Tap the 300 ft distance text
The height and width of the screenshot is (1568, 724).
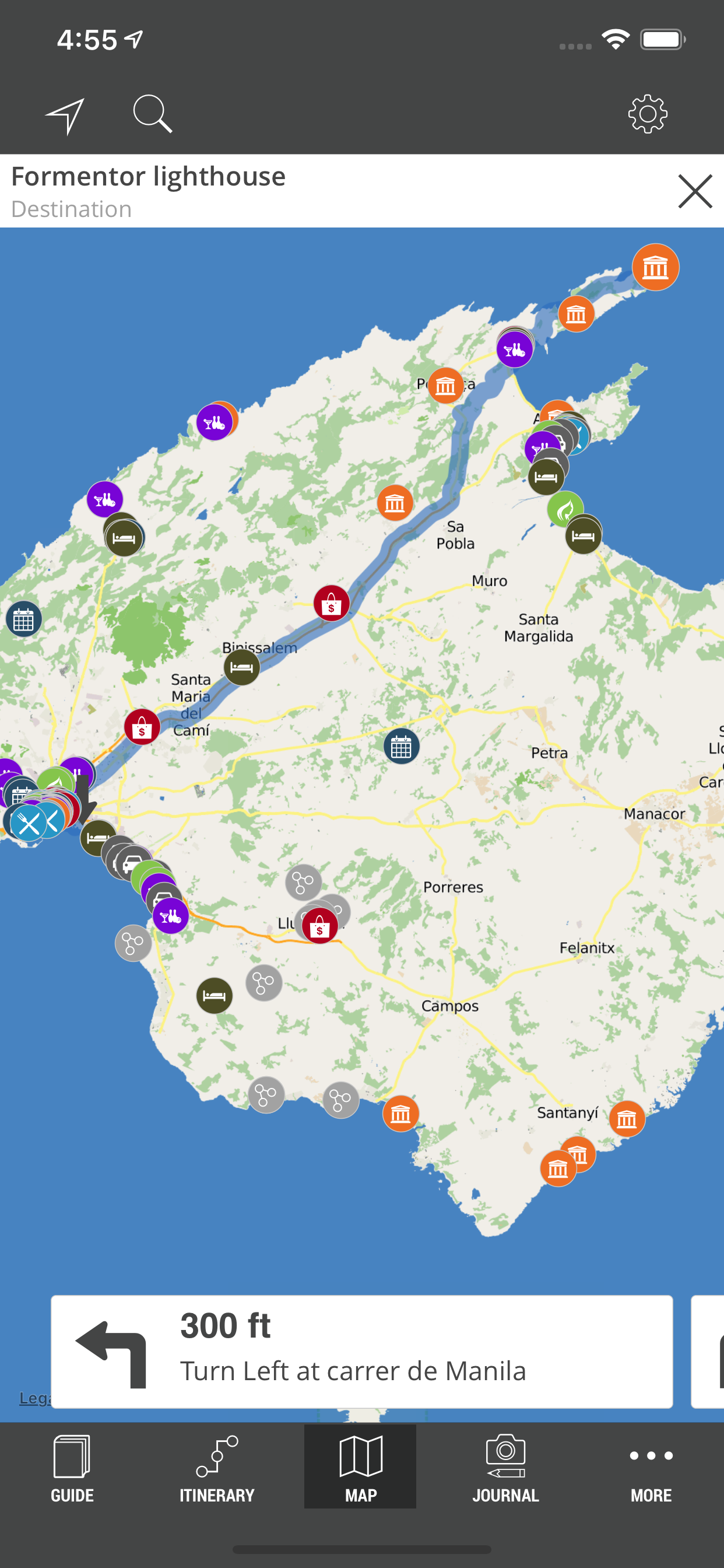pyautogui.click(x=225, y=1326)
